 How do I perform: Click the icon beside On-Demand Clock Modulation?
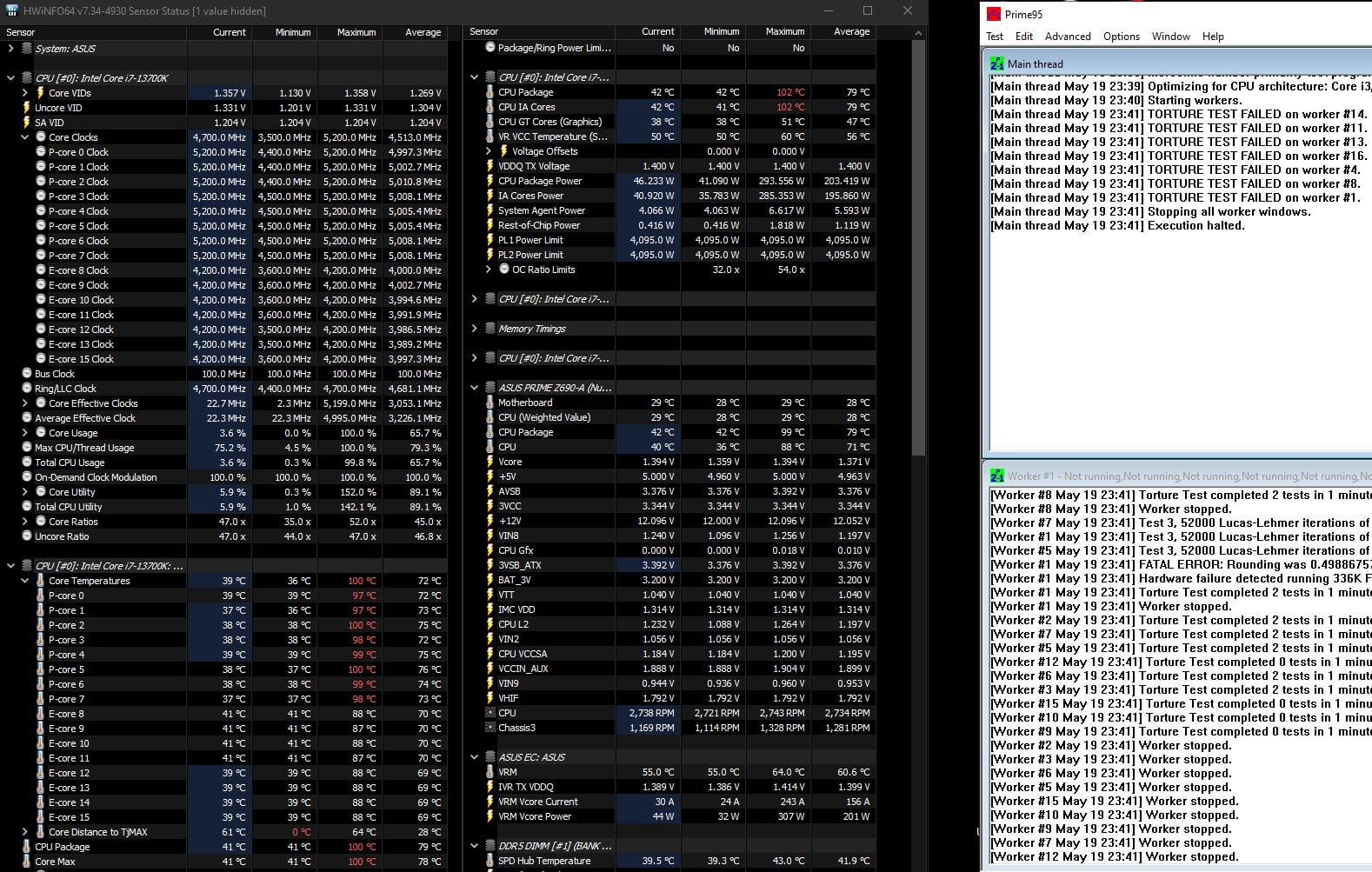pos(27,477)
